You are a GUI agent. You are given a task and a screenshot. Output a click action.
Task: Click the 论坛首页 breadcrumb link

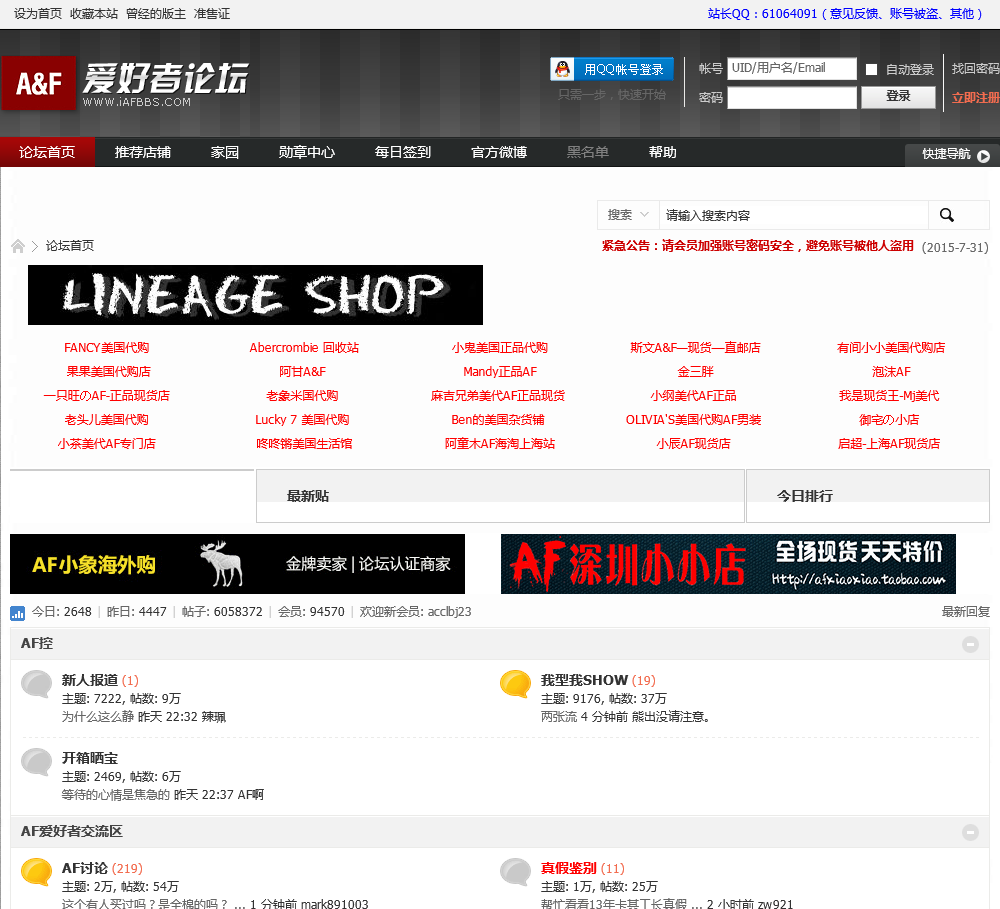pos(70,246)
